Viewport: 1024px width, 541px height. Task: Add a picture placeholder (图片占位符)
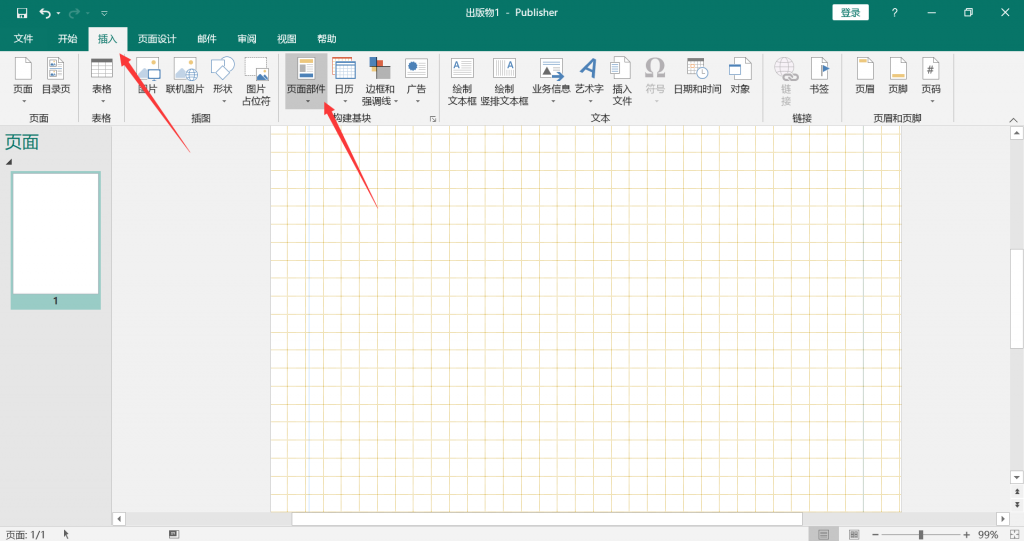[x=256, y=81]
